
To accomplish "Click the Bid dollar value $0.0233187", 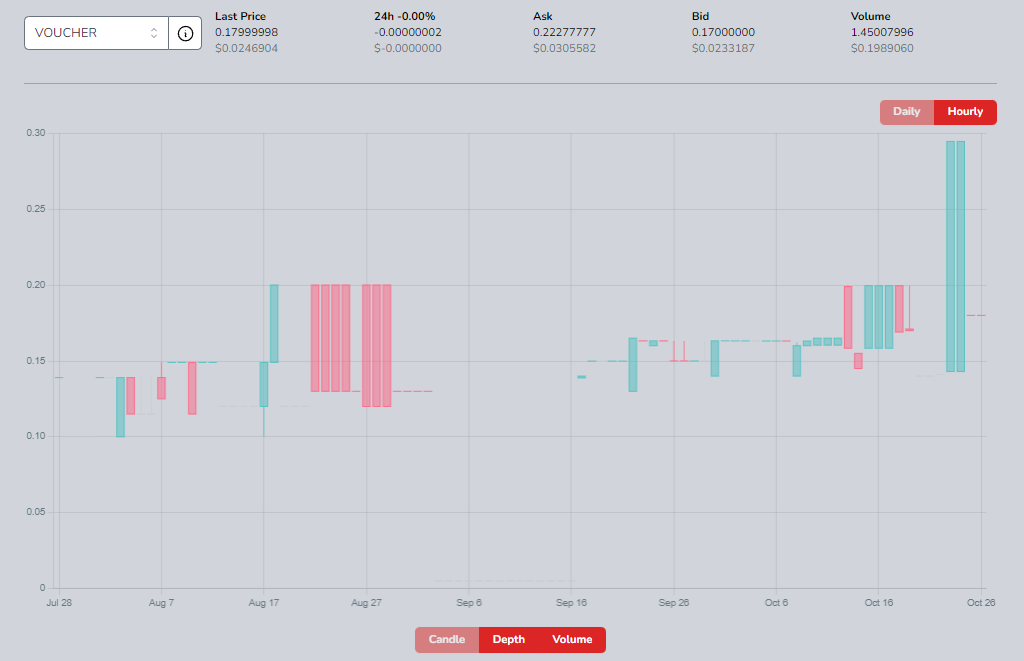I will point(724,48).
